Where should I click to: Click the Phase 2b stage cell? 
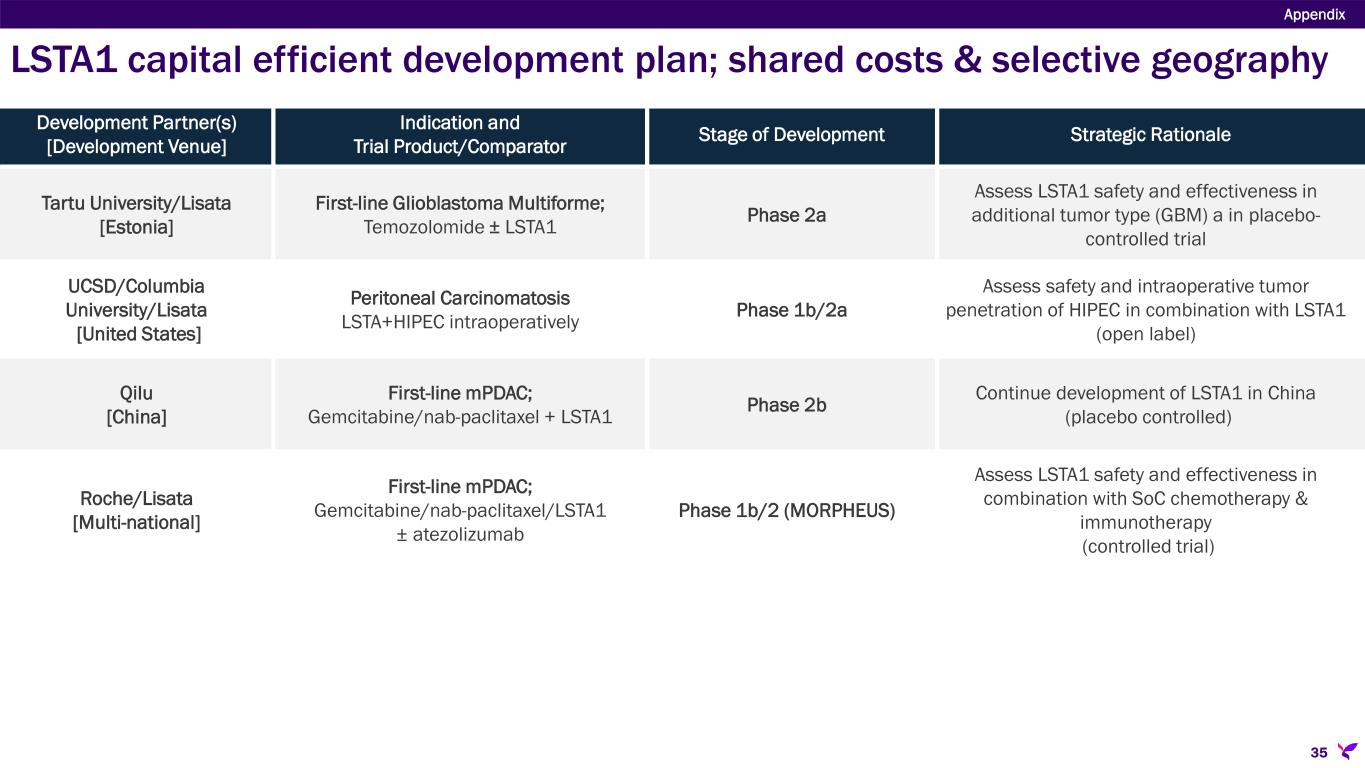[786, 405]
